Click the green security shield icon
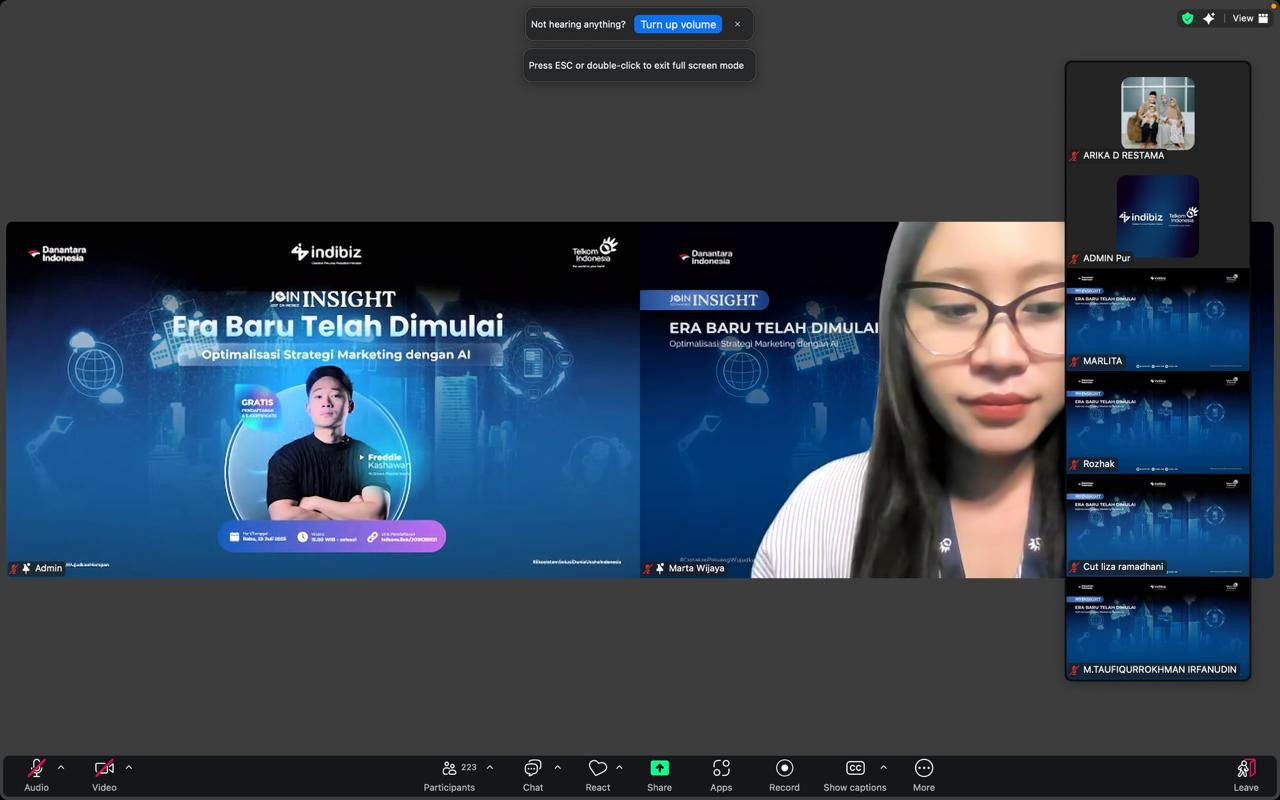Viewport: 1280px width, 800px height. pos(1187,17)
